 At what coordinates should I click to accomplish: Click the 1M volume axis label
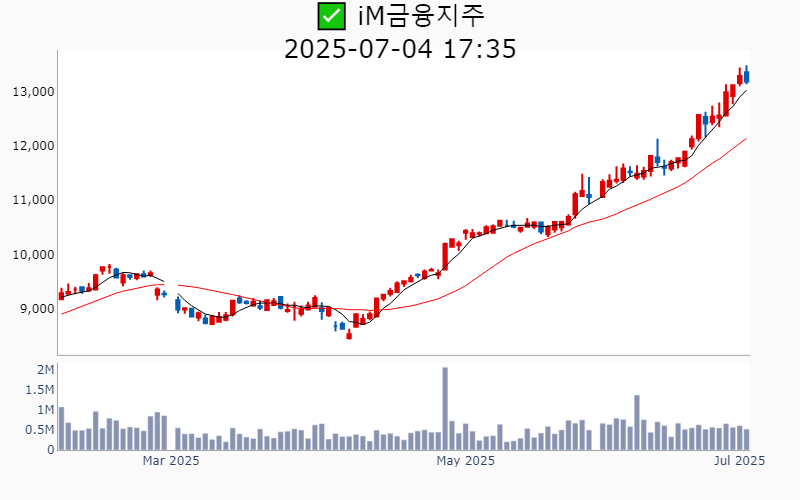(45, 410)
